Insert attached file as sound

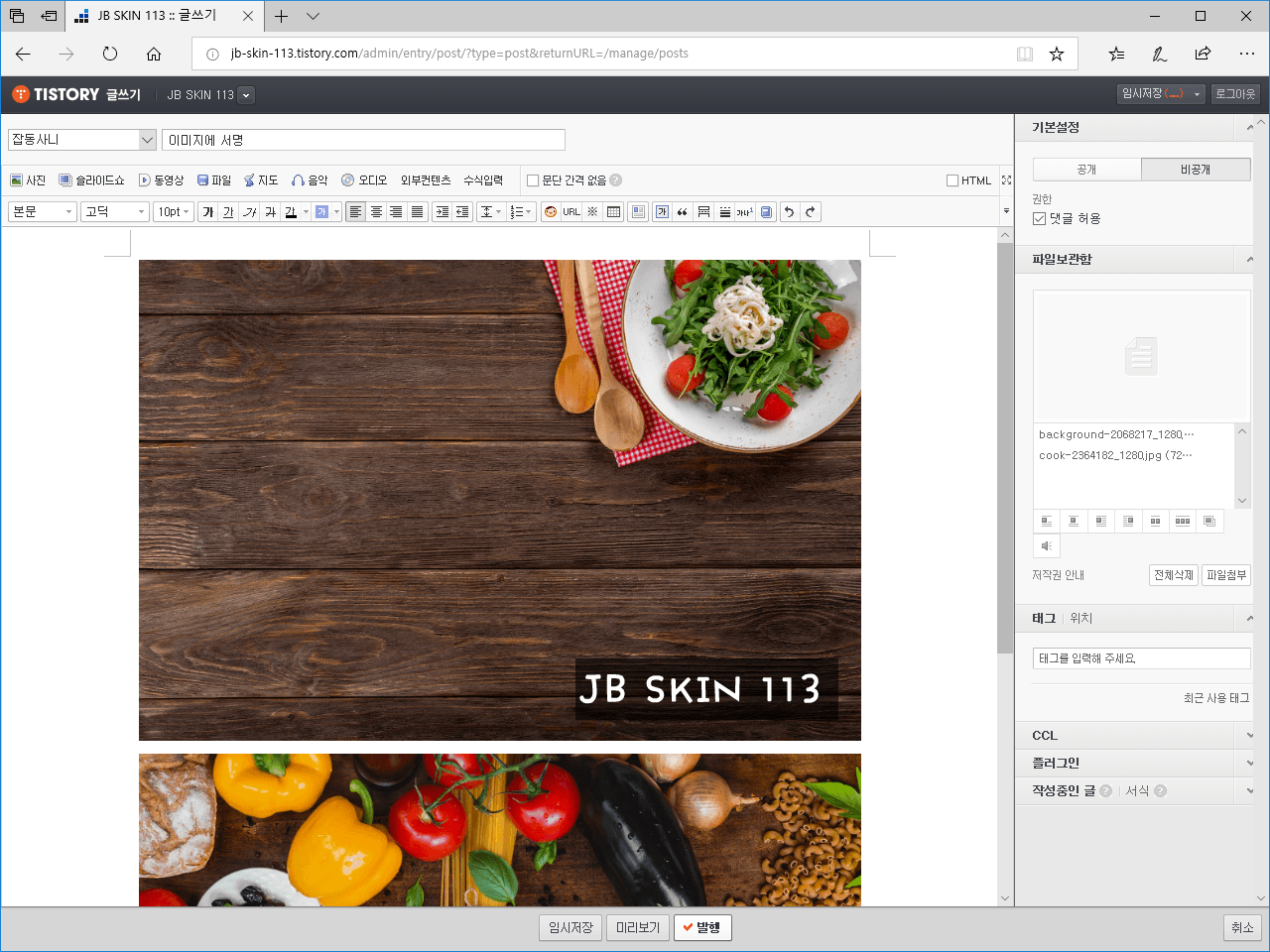pyautogui.click(x=1047, y=546)
